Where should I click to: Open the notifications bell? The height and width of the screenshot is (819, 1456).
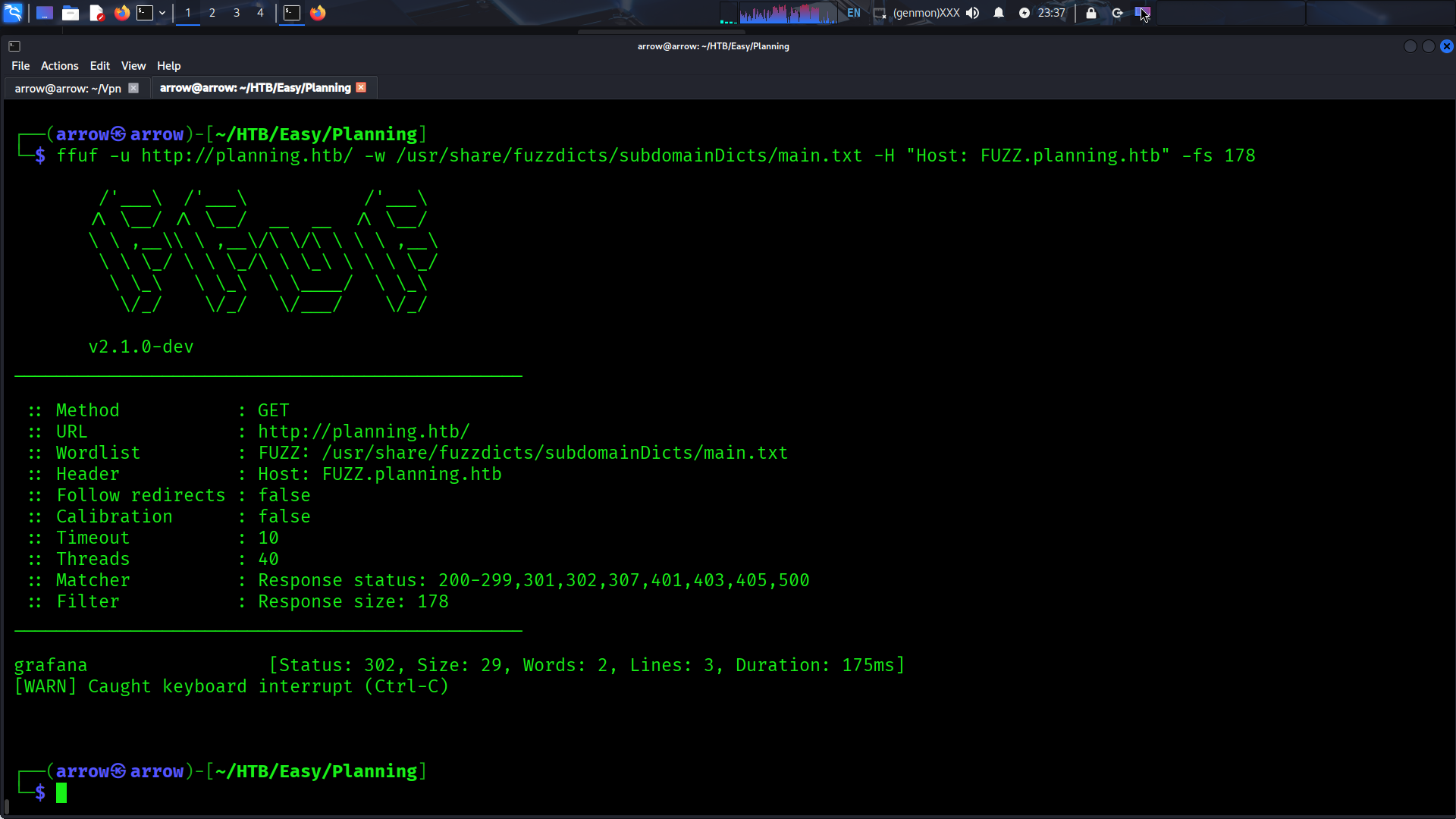click(x=999, y=13)
